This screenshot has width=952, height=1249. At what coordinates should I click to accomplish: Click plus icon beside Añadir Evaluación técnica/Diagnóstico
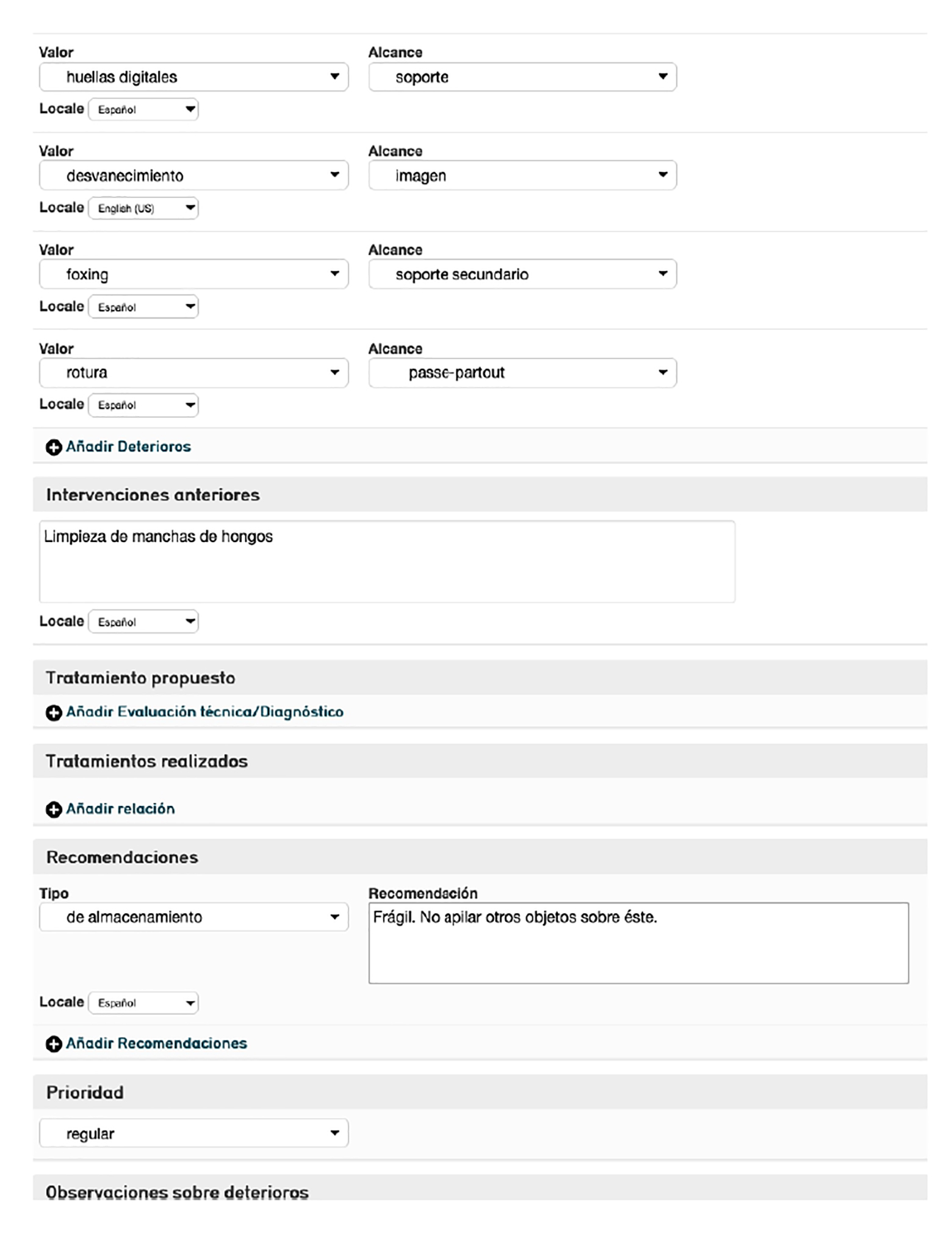coord(54,712)
